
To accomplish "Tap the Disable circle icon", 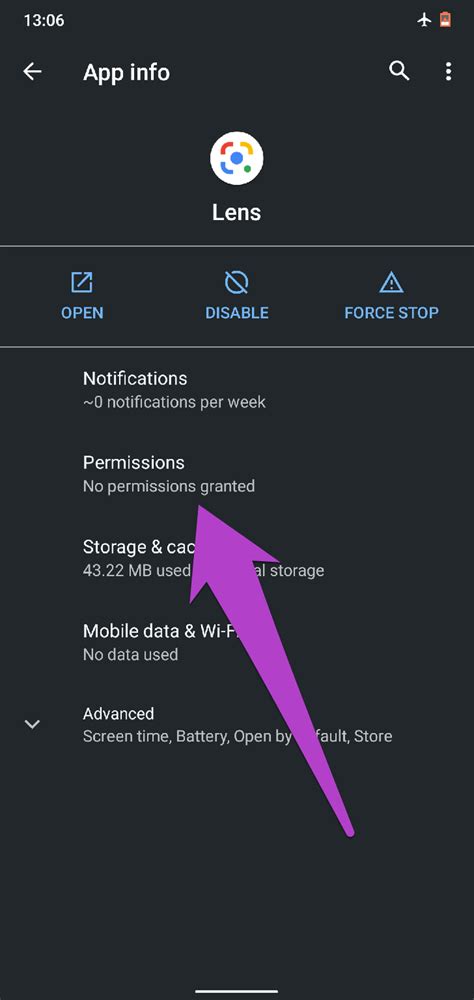I will (237, 282).
